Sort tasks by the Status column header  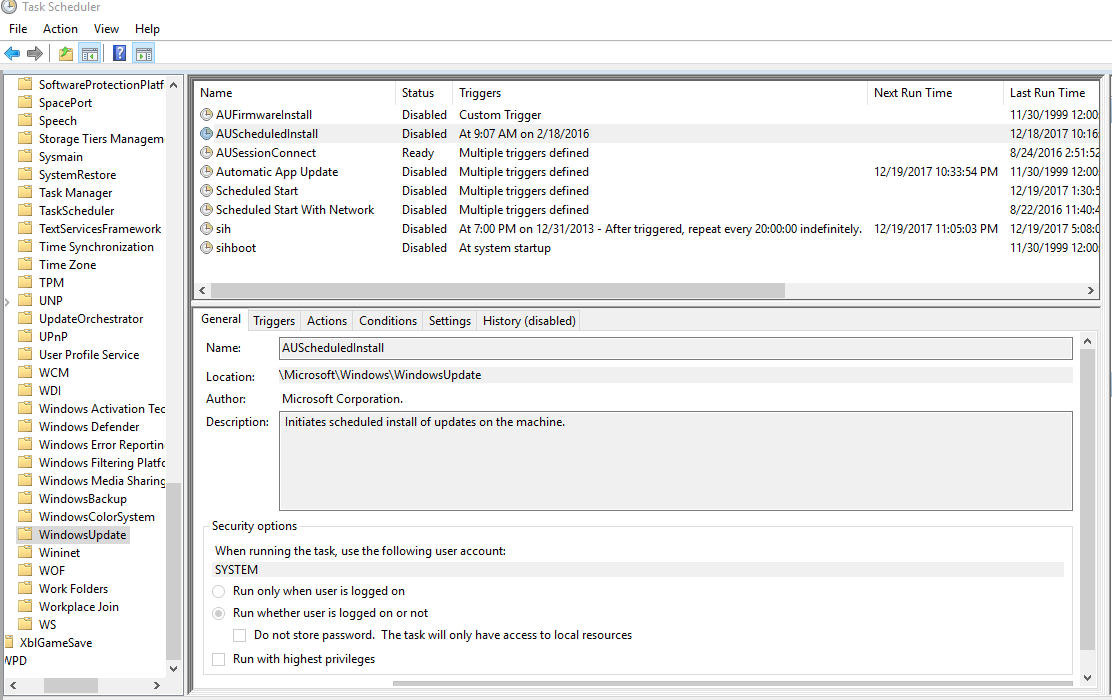tap(418, 93)
